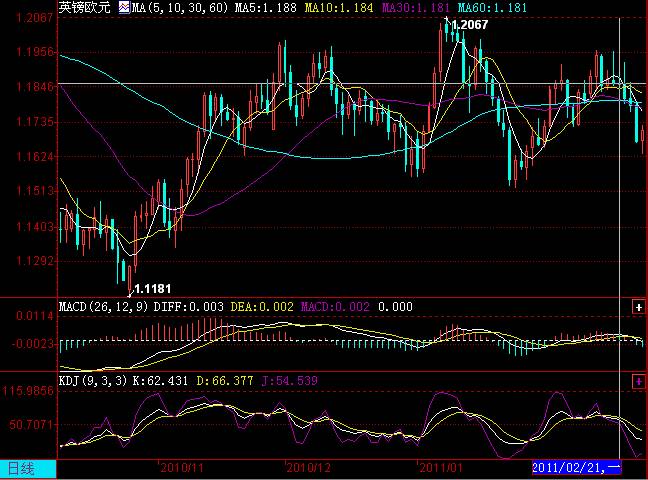Click the 2010/11 date axis marker
Viewport: 648px width, 480px height.
pyautogui.click(x=182, y=468)
